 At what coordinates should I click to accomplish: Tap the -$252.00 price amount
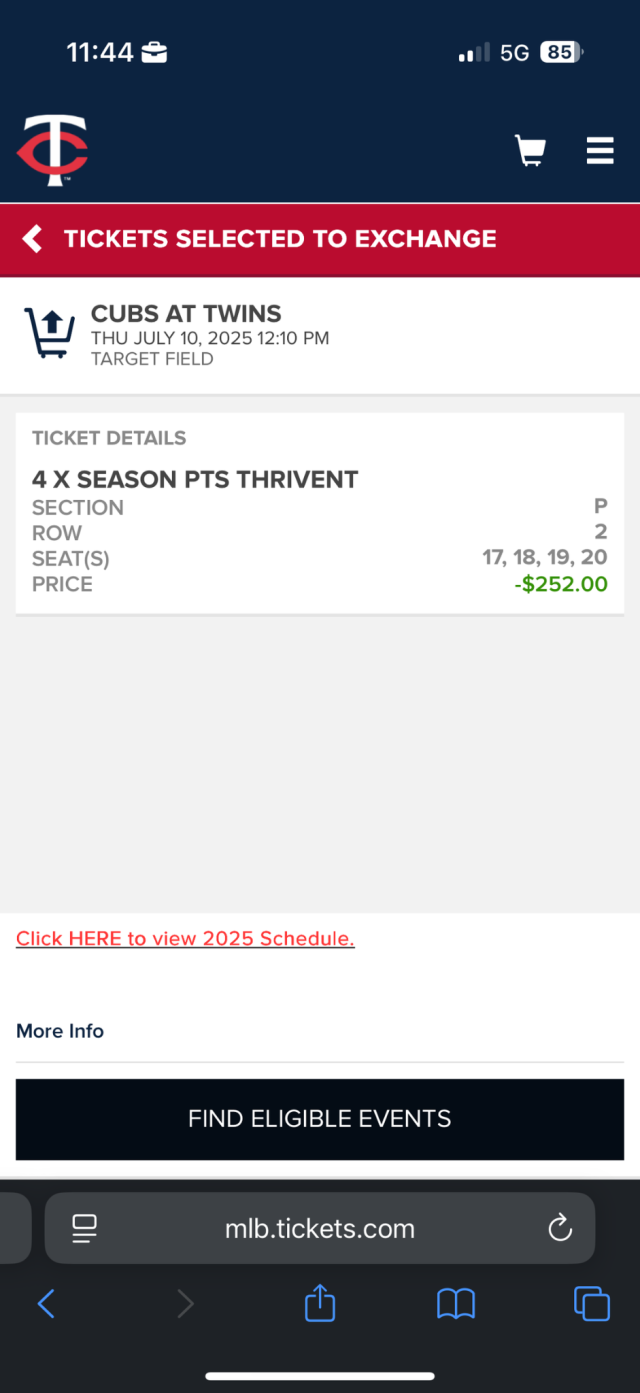click(x=561, y=584)
